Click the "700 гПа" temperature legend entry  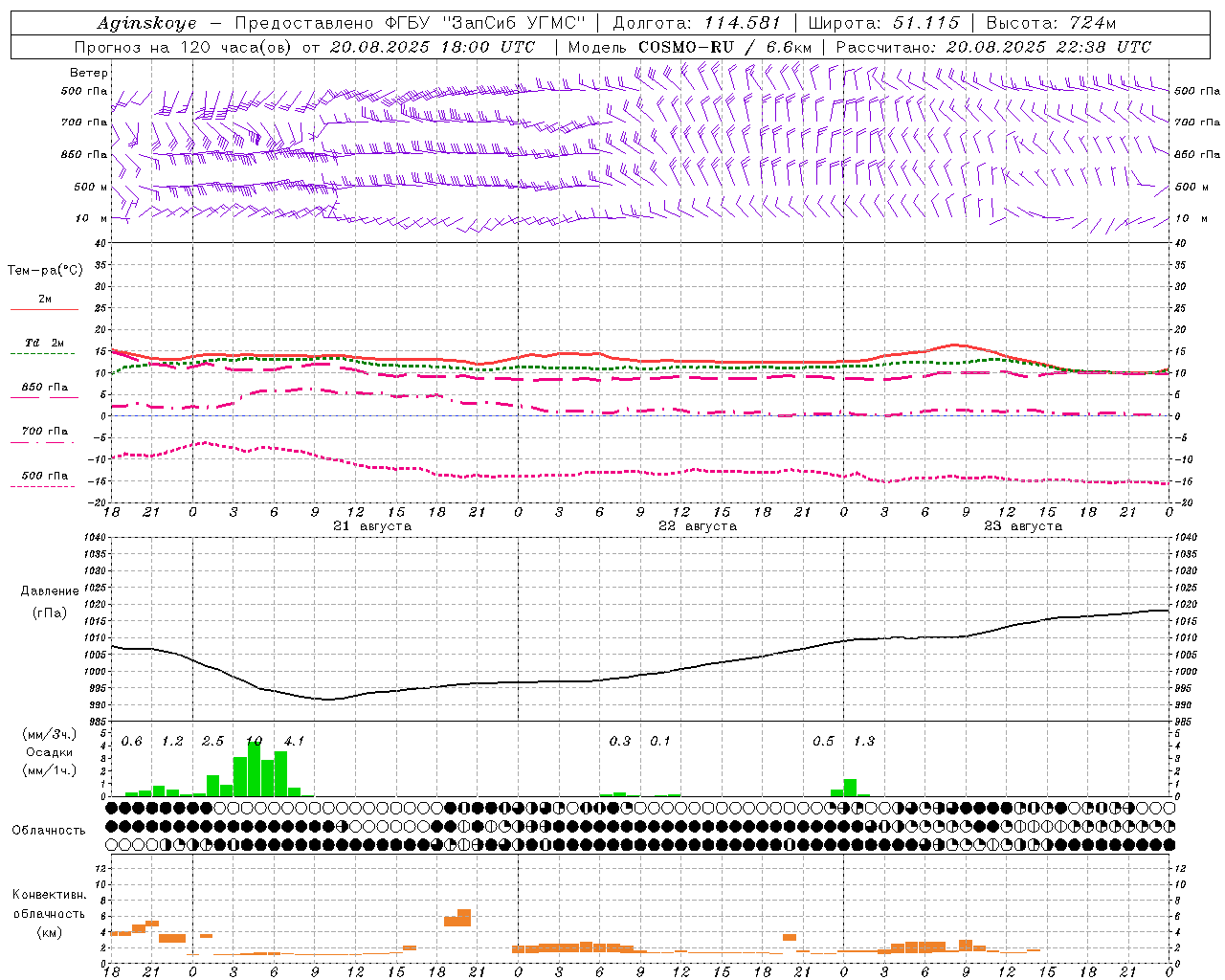45,432
